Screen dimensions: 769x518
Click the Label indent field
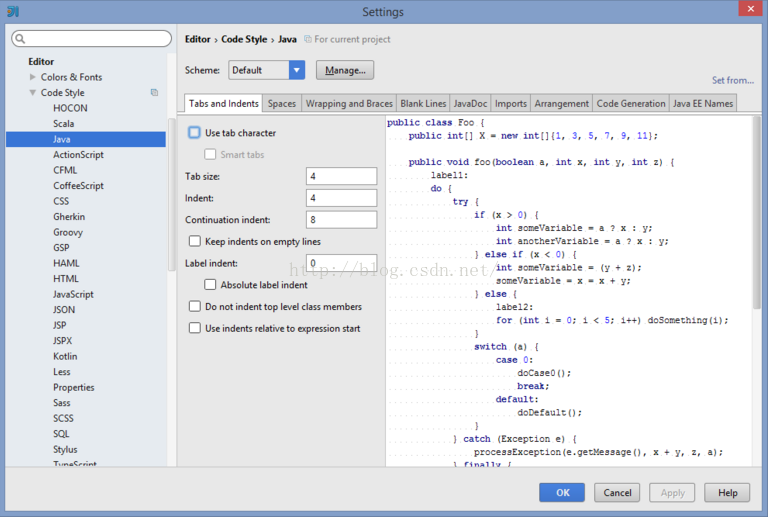[341, 263]
